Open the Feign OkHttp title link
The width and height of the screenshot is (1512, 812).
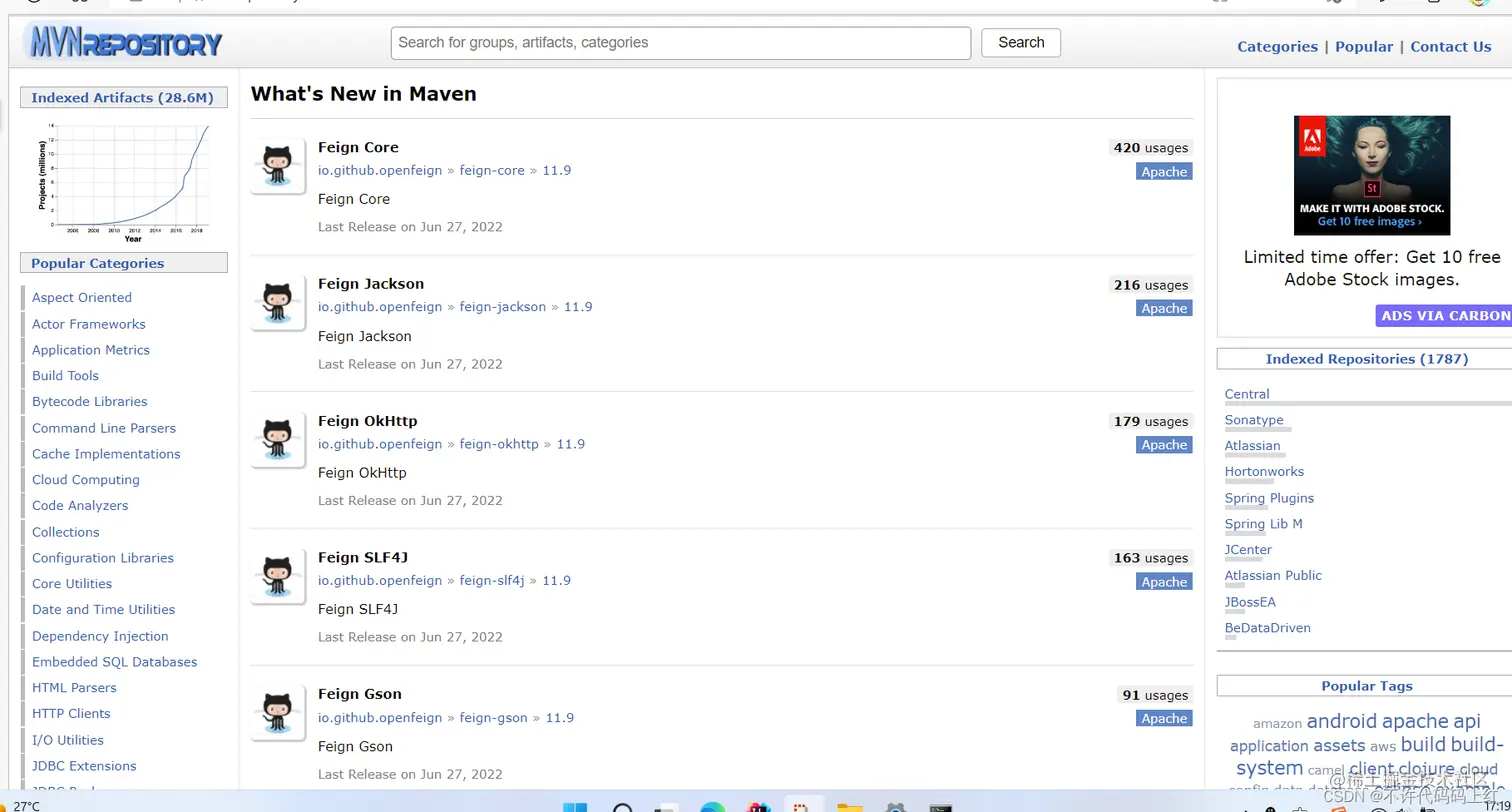[x=368, y=421]
